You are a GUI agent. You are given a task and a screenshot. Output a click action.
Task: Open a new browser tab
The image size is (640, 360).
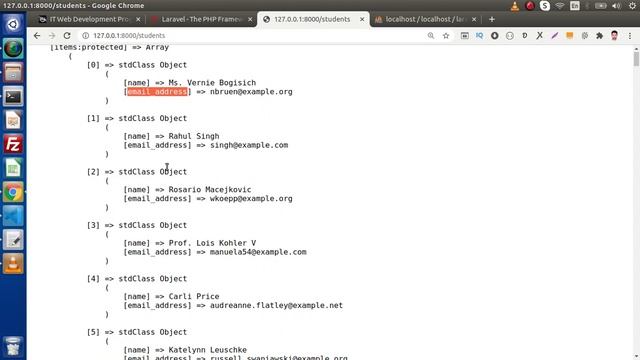[492, 19]
